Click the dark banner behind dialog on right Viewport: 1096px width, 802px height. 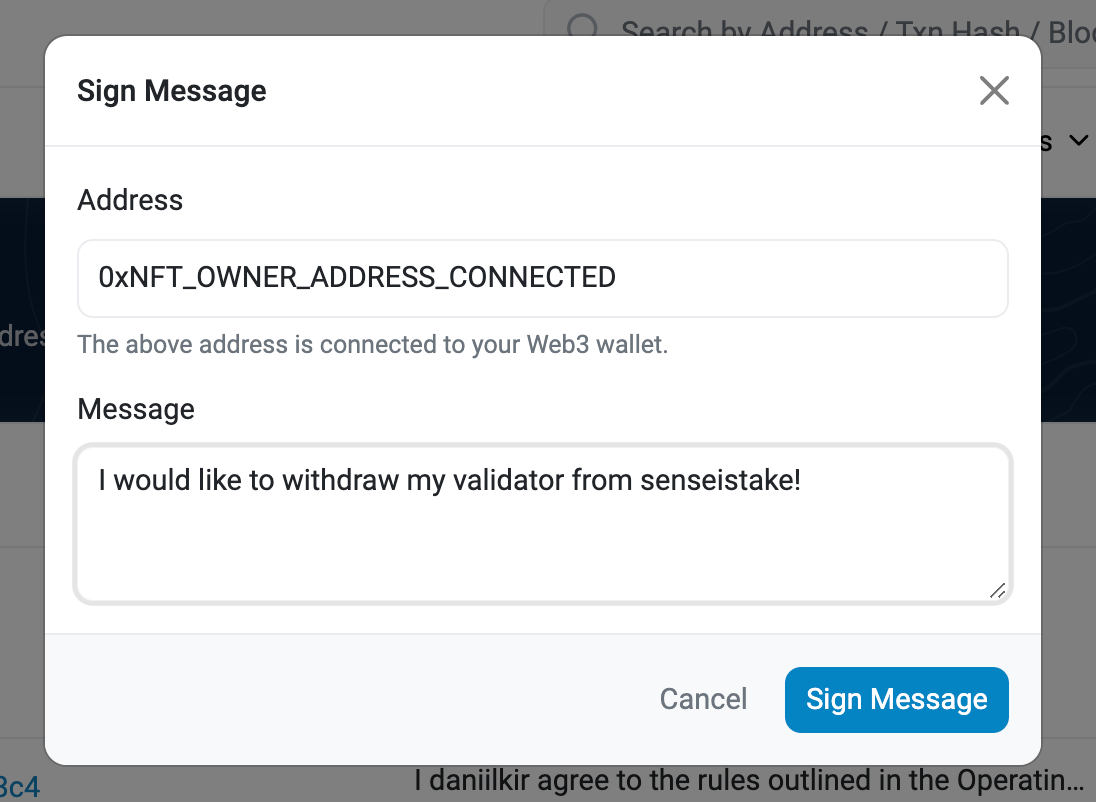(1069, 310)
